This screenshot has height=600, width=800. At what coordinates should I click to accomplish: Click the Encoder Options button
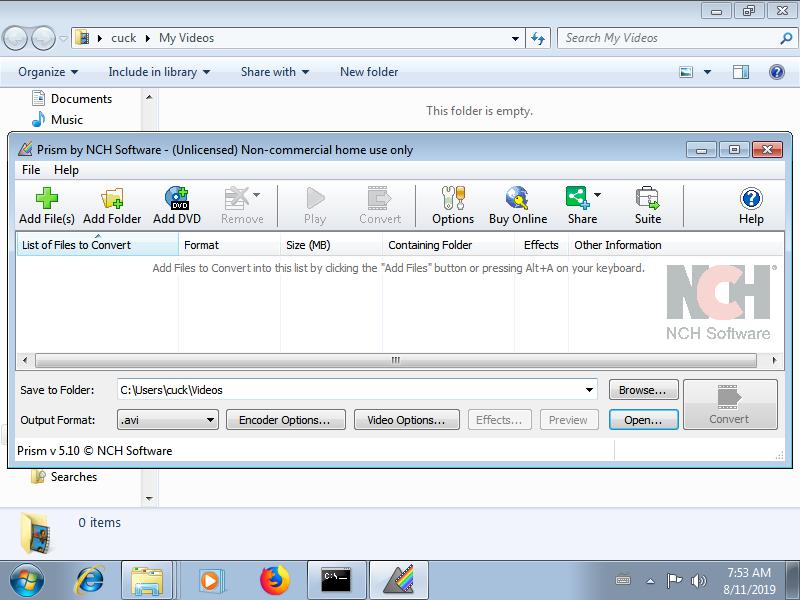(x=285, y=420)
